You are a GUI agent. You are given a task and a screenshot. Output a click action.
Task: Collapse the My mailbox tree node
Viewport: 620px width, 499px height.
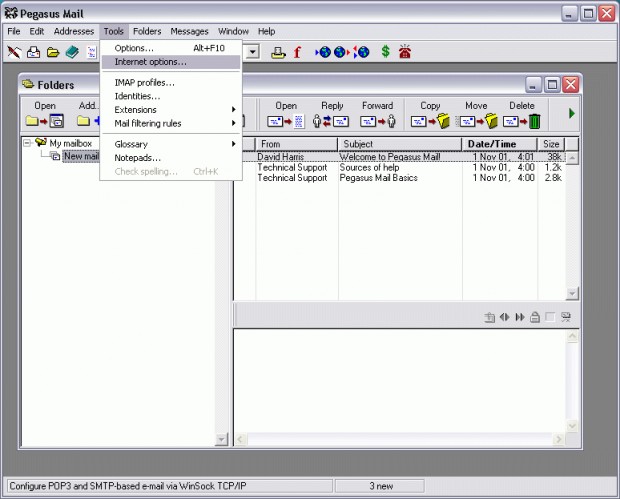click(27, 143)
